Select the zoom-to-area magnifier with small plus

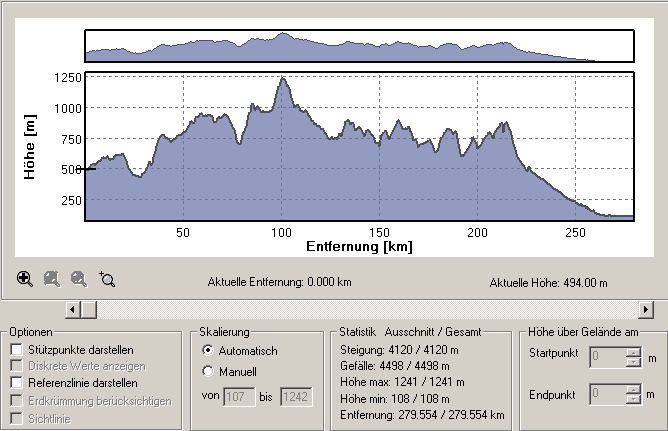[107, 280]
